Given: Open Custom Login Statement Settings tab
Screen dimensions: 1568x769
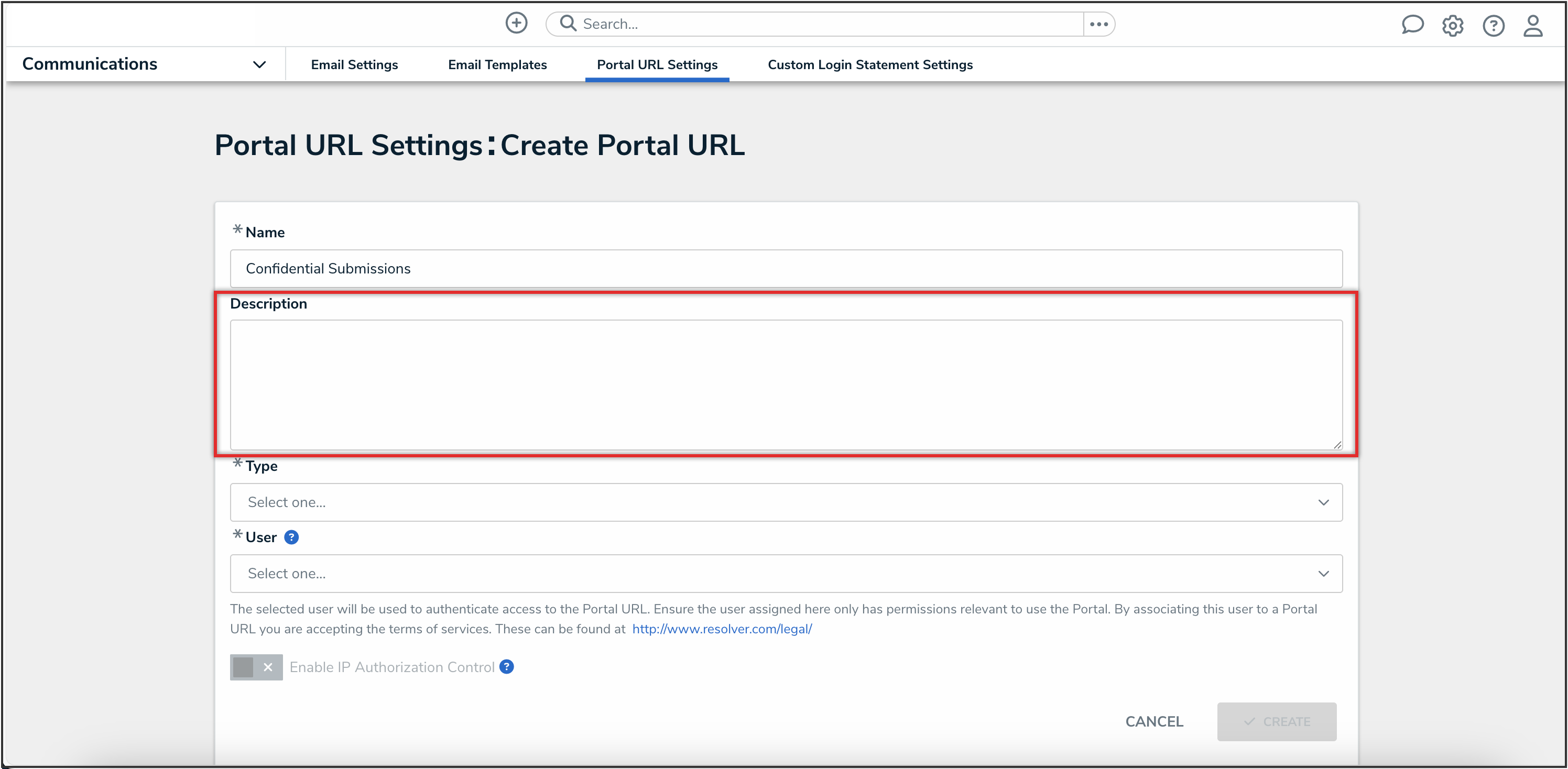Looking at the screenshot, I should 870,64.
